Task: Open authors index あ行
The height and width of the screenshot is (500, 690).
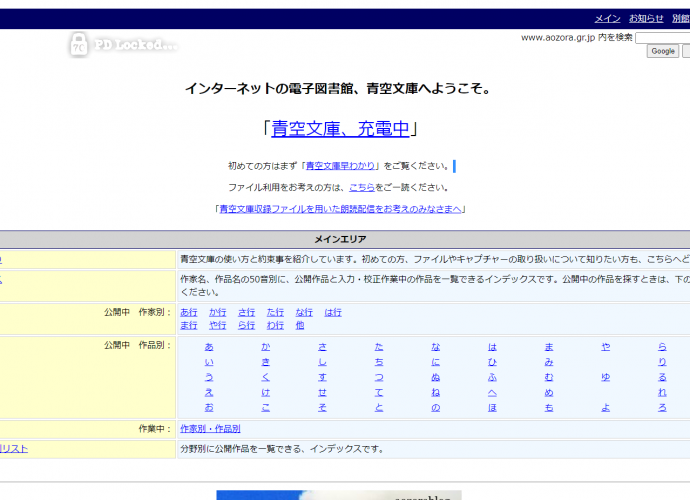Action: (189, 312)
